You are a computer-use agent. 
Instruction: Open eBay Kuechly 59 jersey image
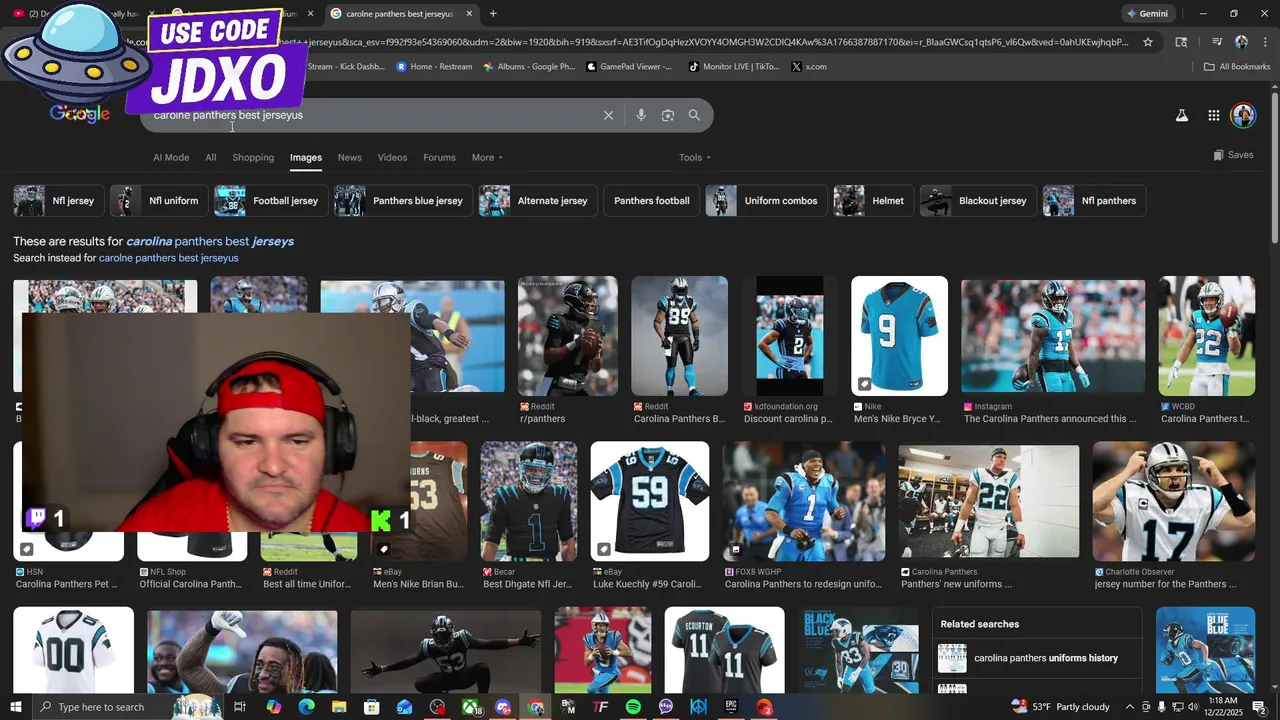click(x=650, y=502)
